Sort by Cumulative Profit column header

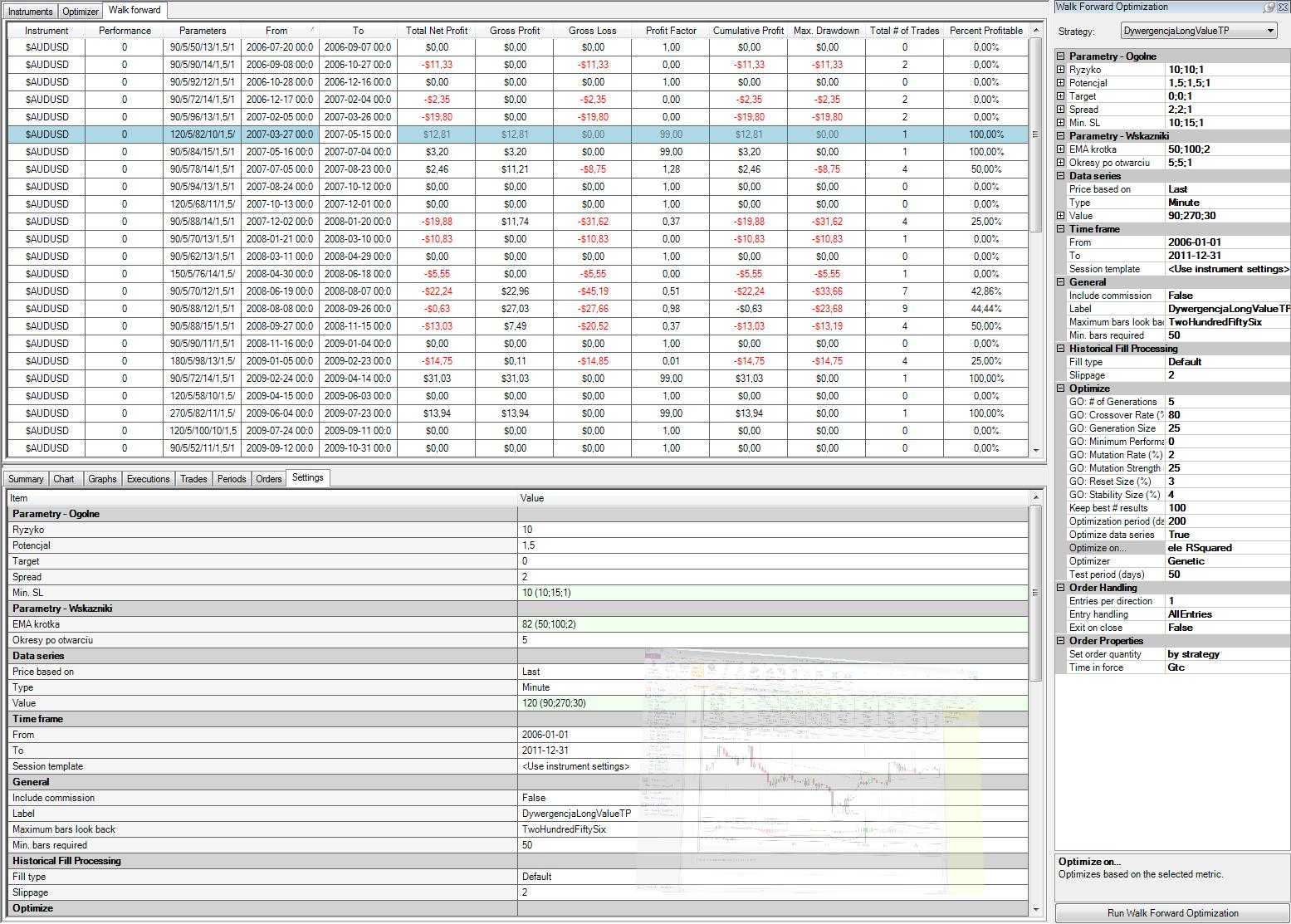pyautogui.click(x=749, y=31)
